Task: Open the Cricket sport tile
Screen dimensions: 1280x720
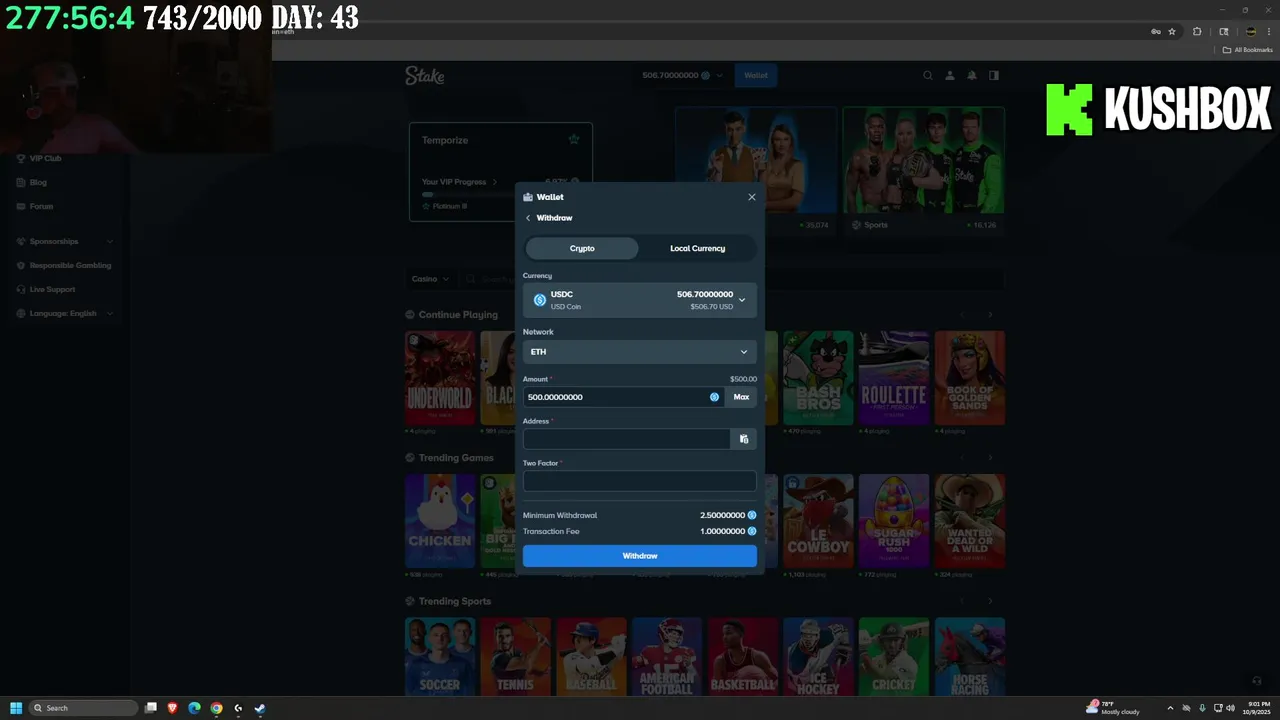Action: 894,656
